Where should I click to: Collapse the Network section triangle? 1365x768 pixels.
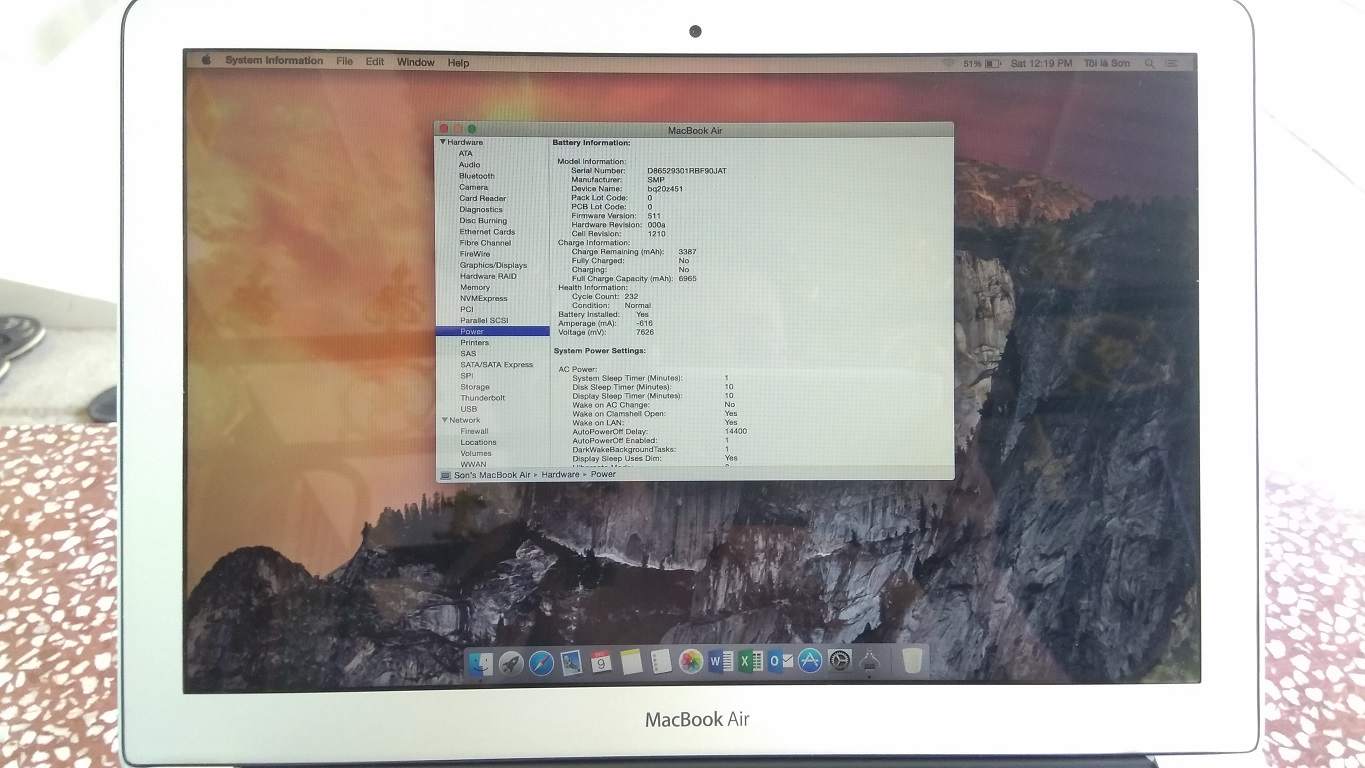pyautogui.click(x=443, y=420)
